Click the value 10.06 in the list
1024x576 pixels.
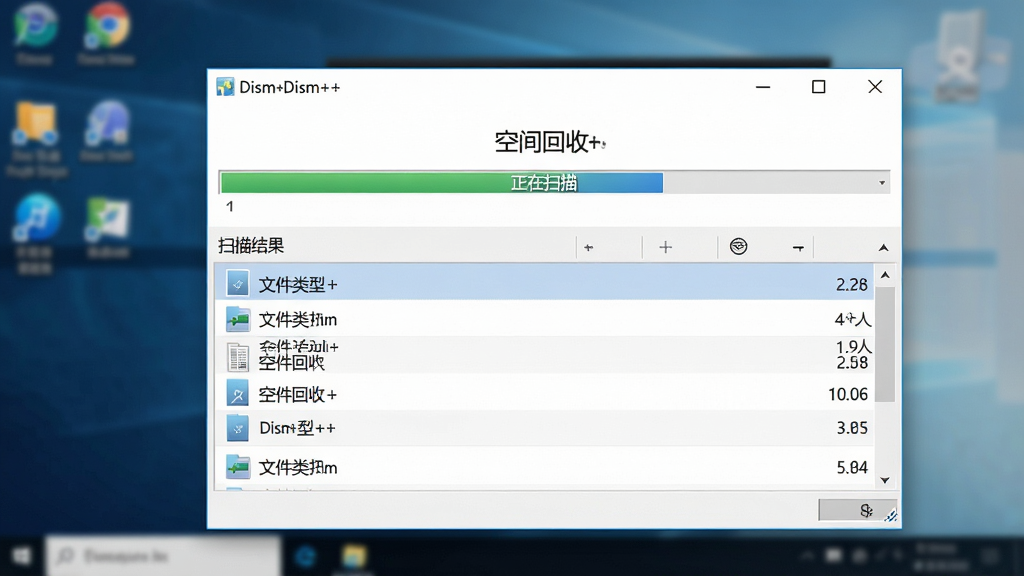[848, 394]
